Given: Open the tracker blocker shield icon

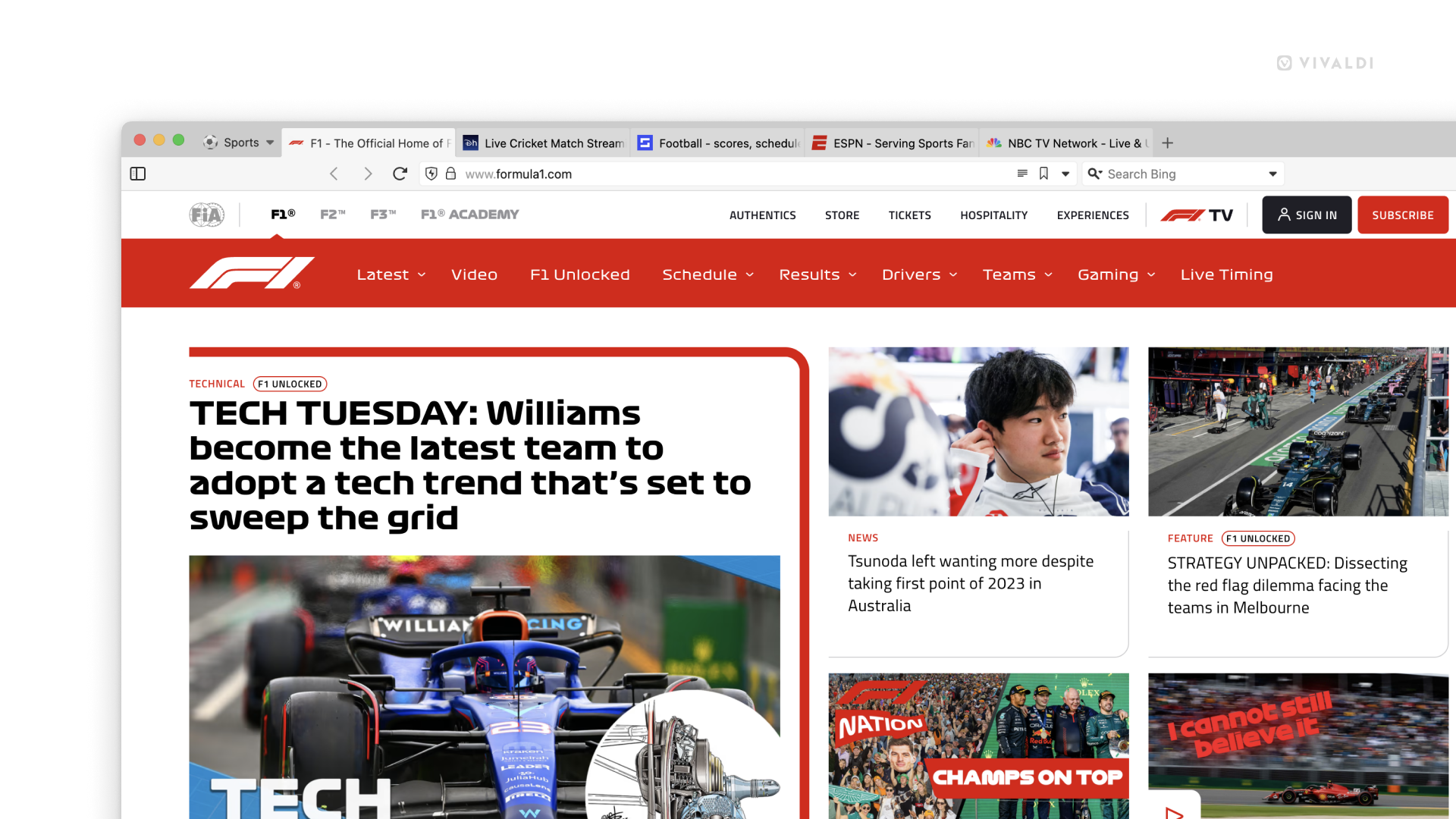Looking at the screenshot, I should tap(431, 174).
